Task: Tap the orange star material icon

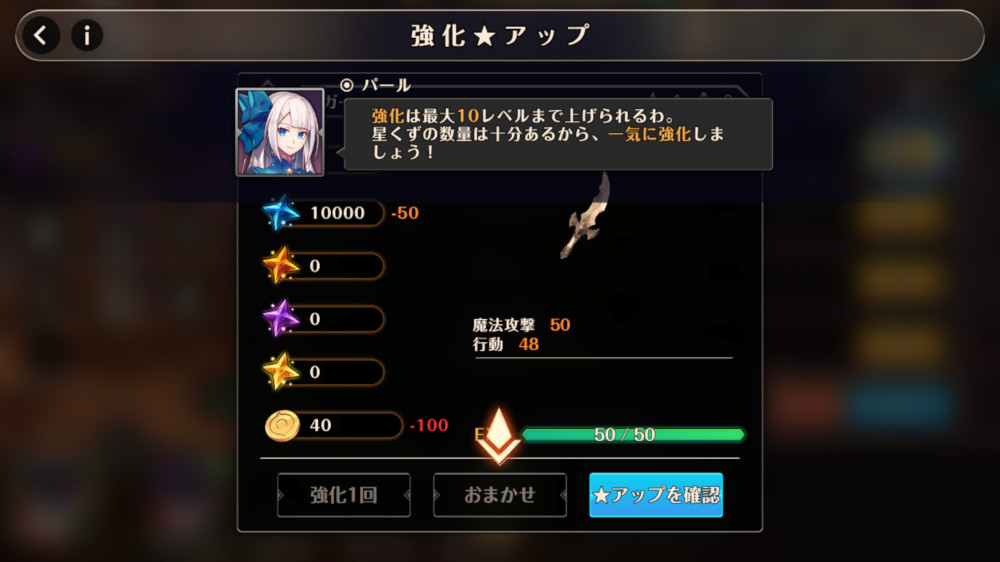Action: [280, 265]
